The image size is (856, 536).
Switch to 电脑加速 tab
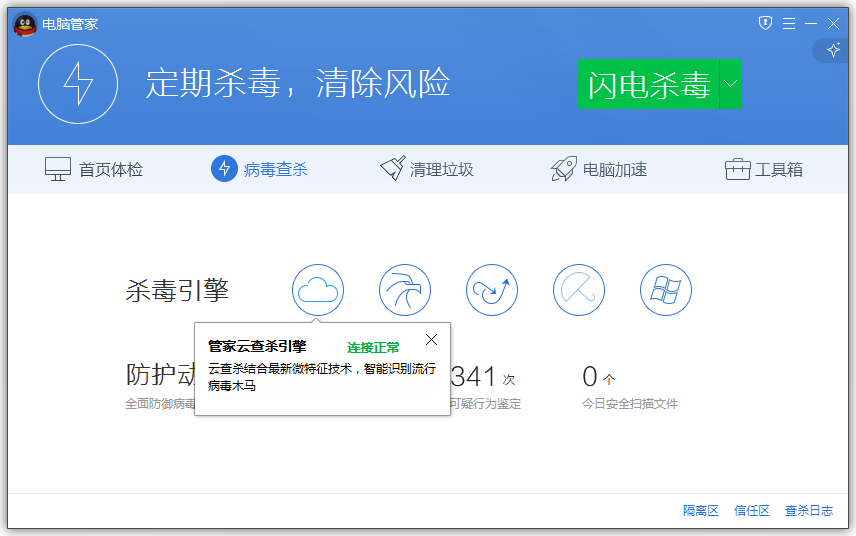coord(598,169)
